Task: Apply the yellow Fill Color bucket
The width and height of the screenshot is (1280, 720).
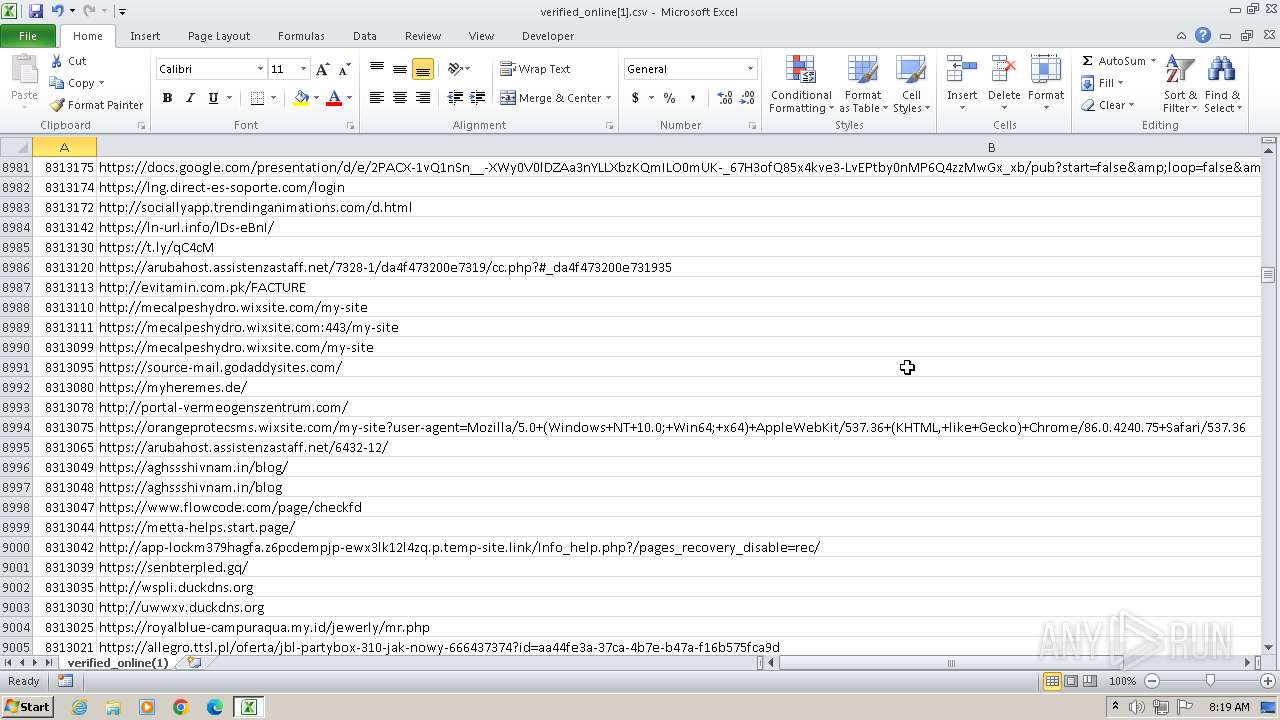Action: click(301, 98)
